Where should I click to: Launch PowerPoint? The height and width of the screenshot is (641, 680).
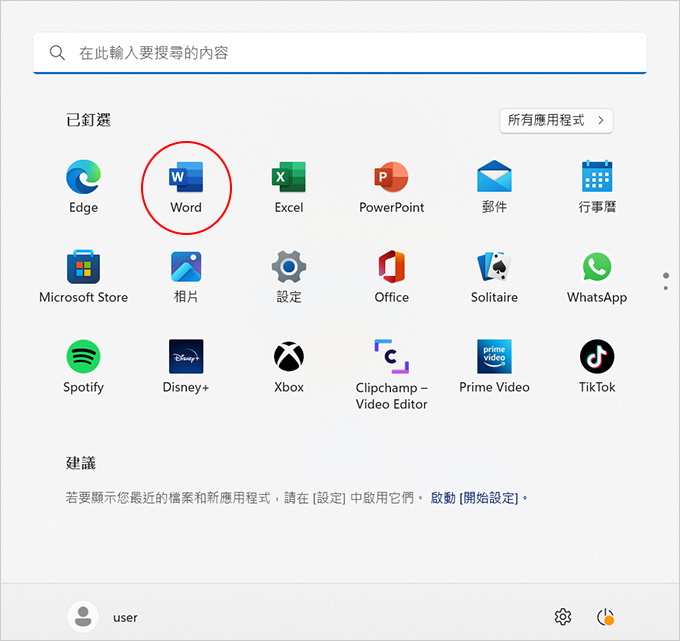[392, 186]
